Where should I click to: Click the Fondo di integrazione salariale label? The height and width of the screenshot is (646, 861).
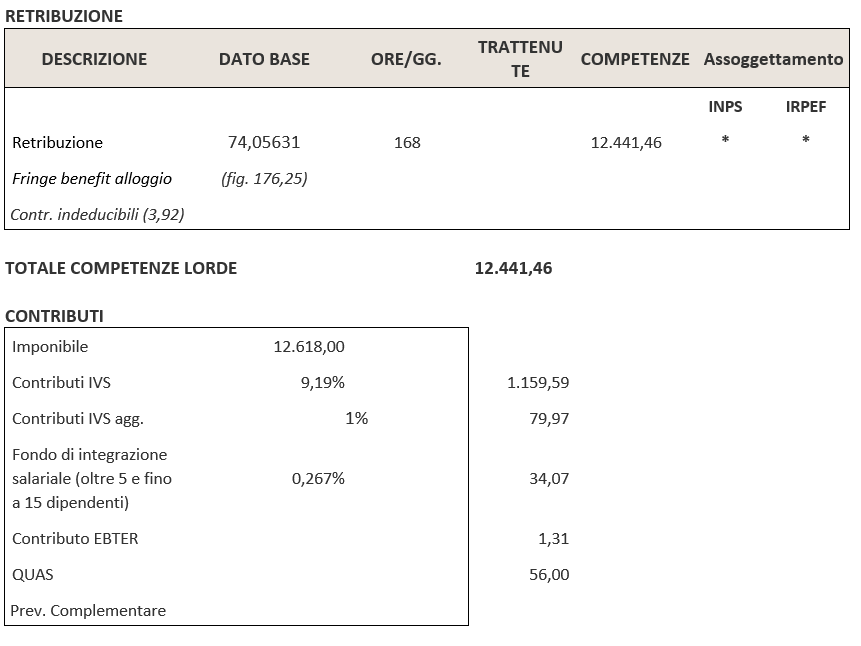91,478
